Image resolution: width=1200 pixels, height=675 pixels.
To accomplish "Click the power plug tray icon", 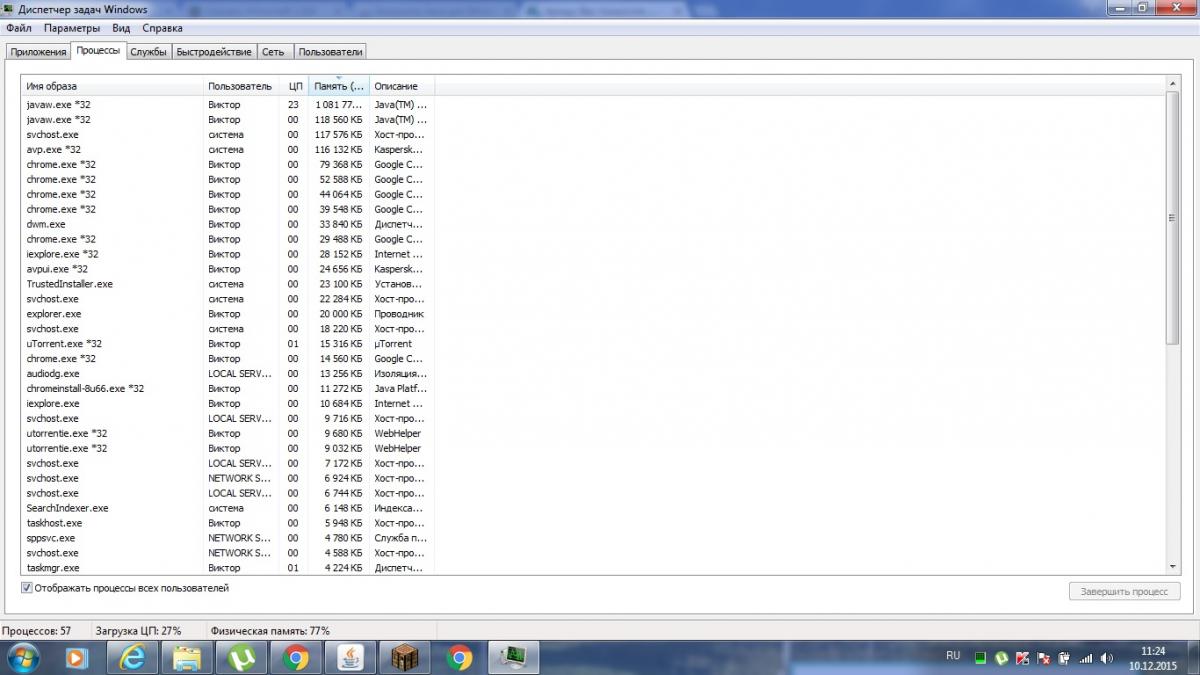I will click(x=1064, y=658).
